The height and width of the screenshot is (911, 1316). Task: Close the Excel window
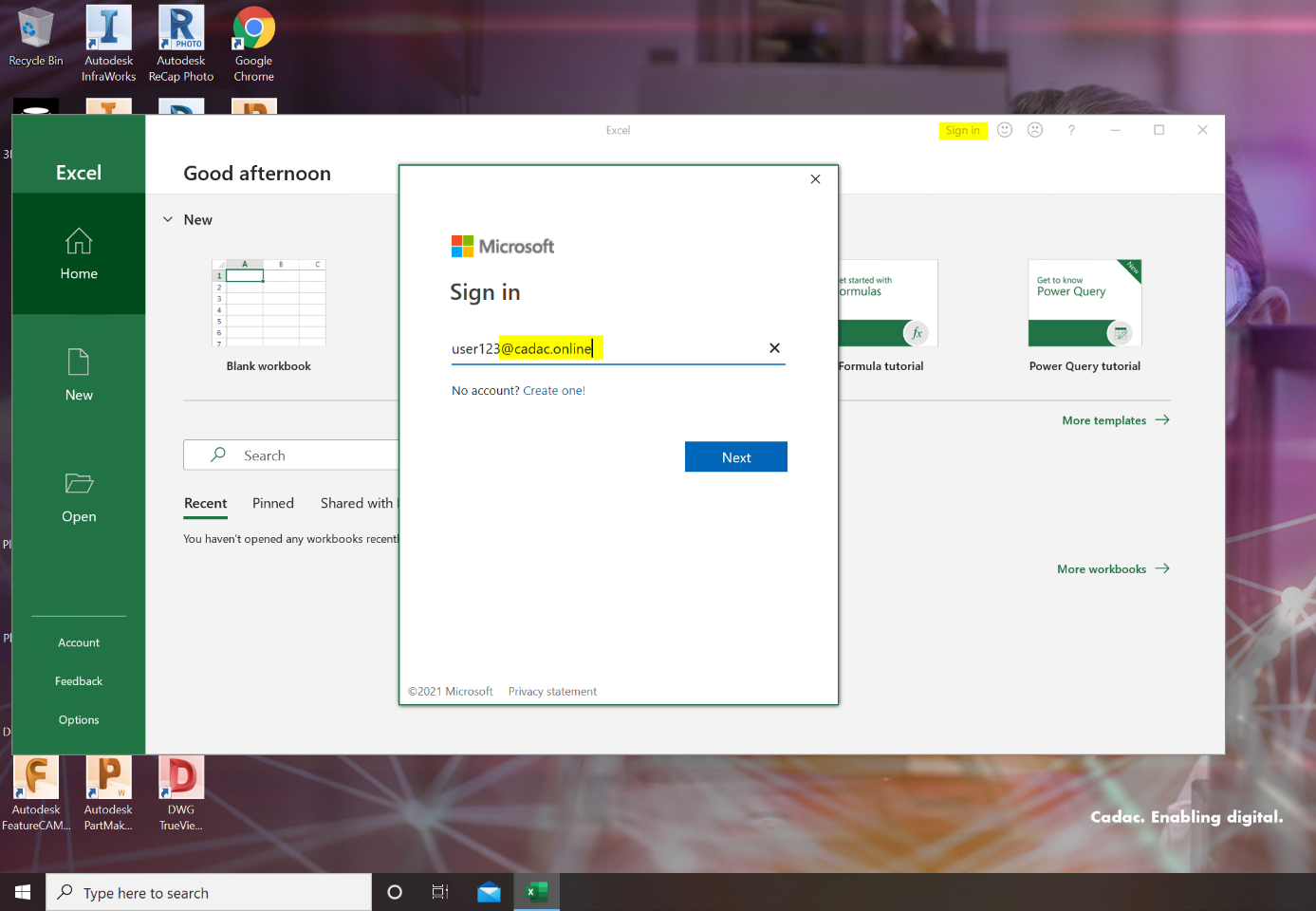(x=1202, y=130)
